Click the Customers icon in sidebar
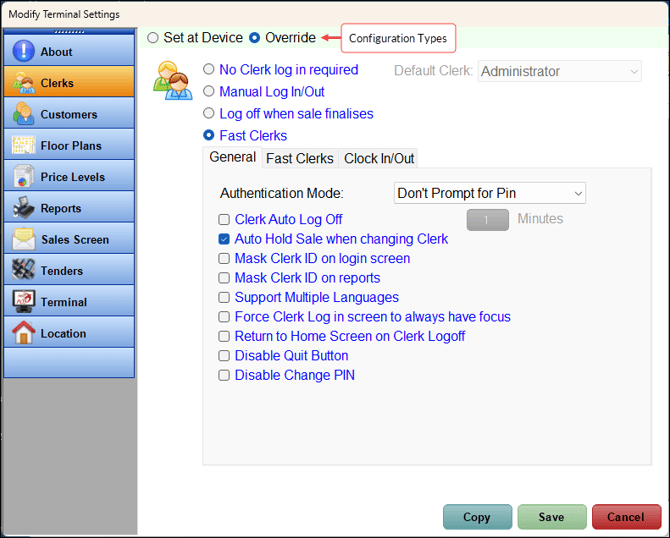The width and height of the screenshot is (670, 538). coord(24,114)
